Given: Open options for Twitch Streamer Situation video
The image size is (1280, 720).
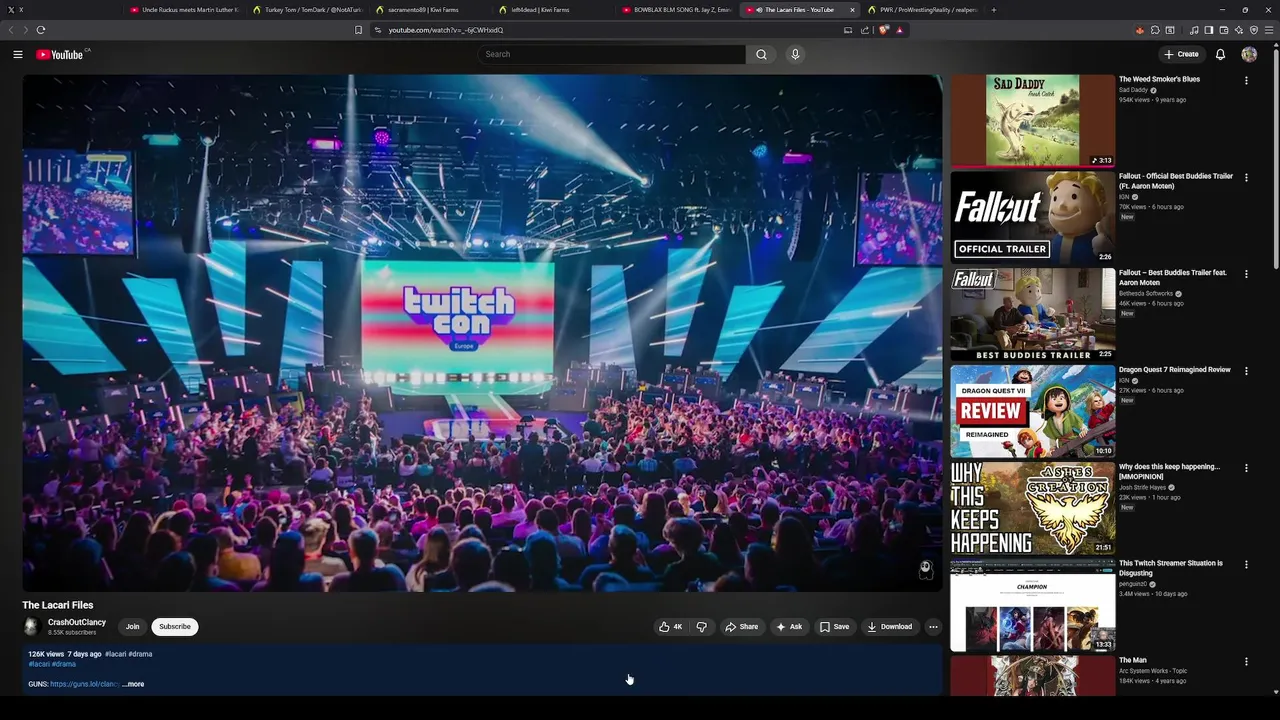Looking at the screenshot, I should click(x=1246, y=565).
